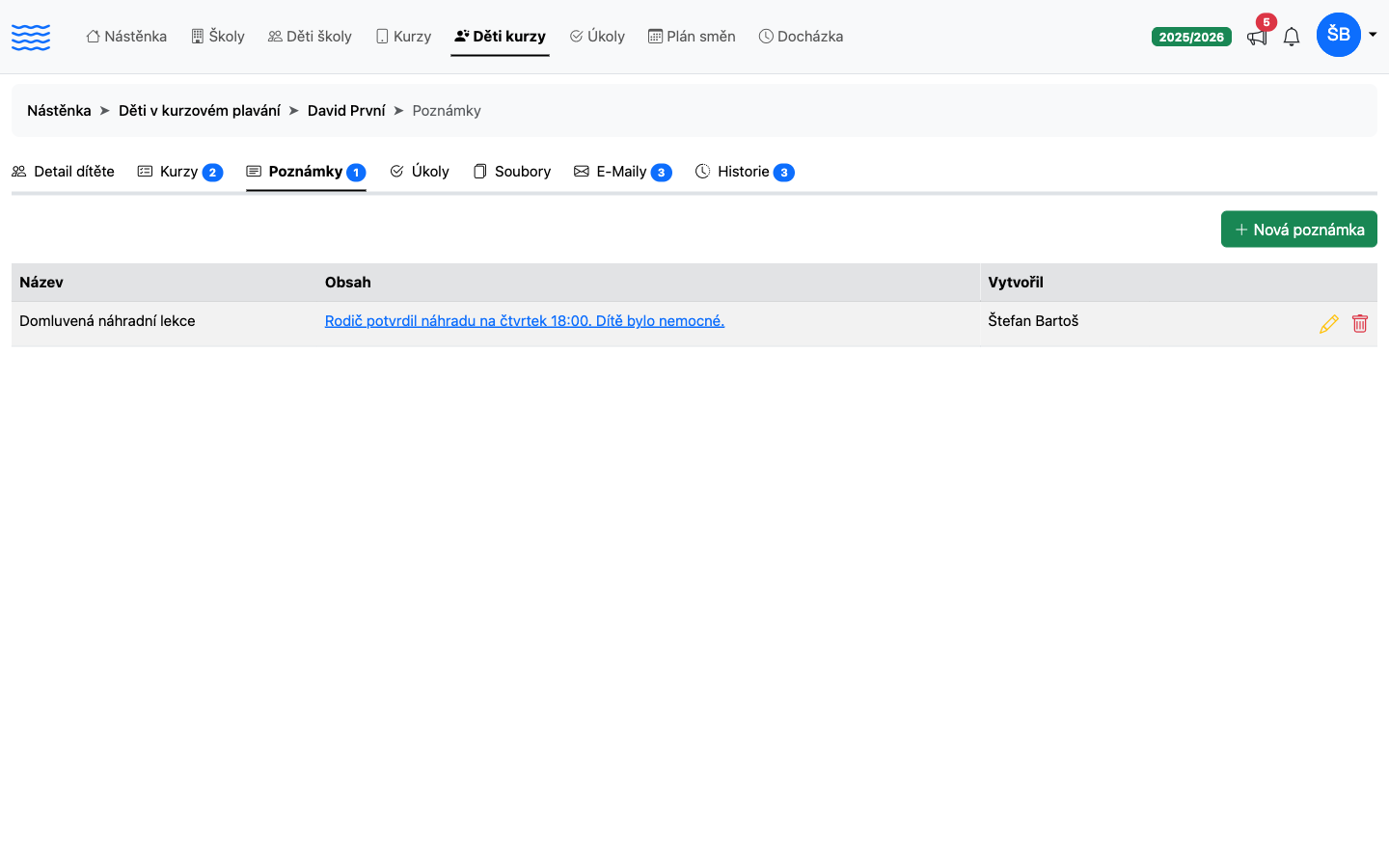Open Školy in the navigation bar
1389x868 pixels.
(x=218, y=37)
